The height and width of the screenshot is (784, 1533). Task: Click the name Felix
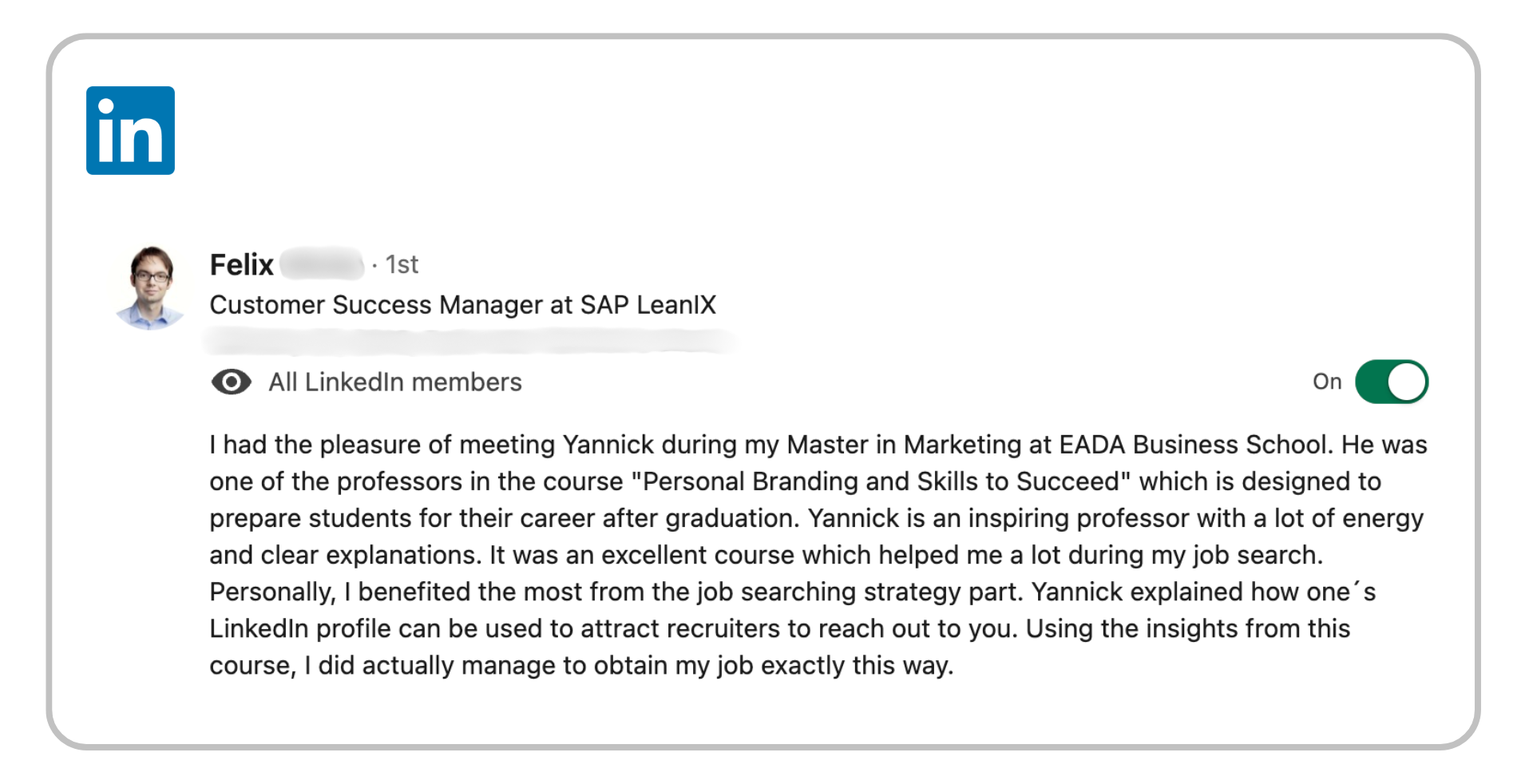[241, 264]
